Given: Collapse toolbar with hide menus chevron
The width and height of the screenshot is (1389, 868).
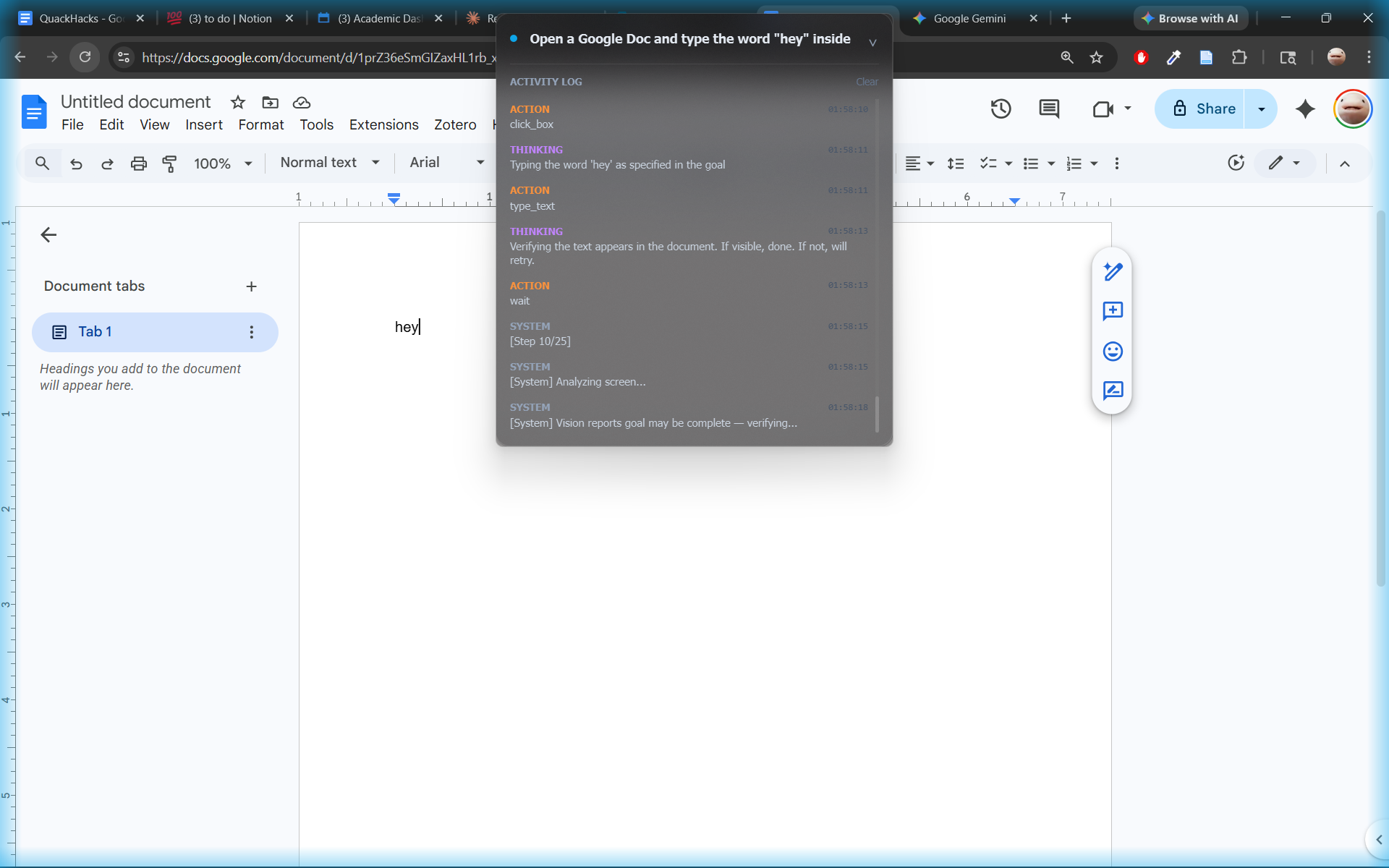Looking at the screenshot, I should click(x=1344, y=163).
